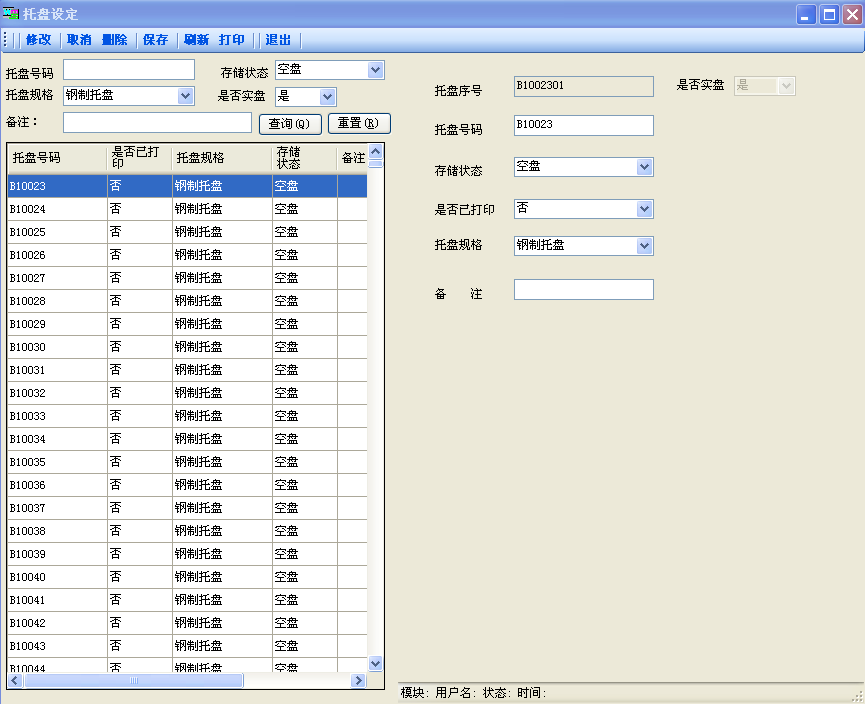Click the 托盘号码 detail field showing B10023
The height and width of the screenshot is (704, 865).
(584, 125)
